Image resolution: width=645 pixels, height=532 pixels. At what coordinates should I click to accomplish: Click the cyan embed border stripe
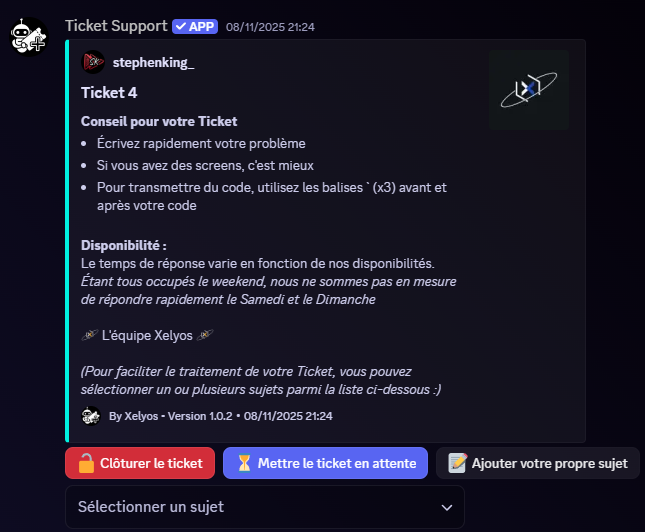click(67, 240)
